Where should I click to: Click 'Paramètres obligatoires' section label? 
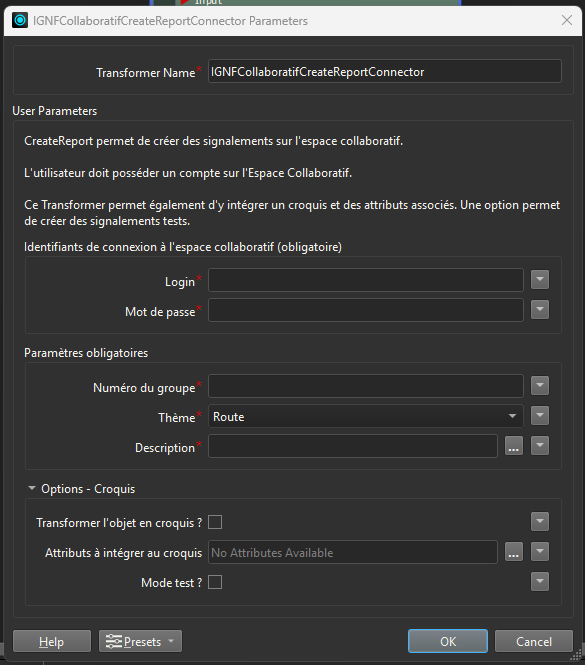(86, 353)
